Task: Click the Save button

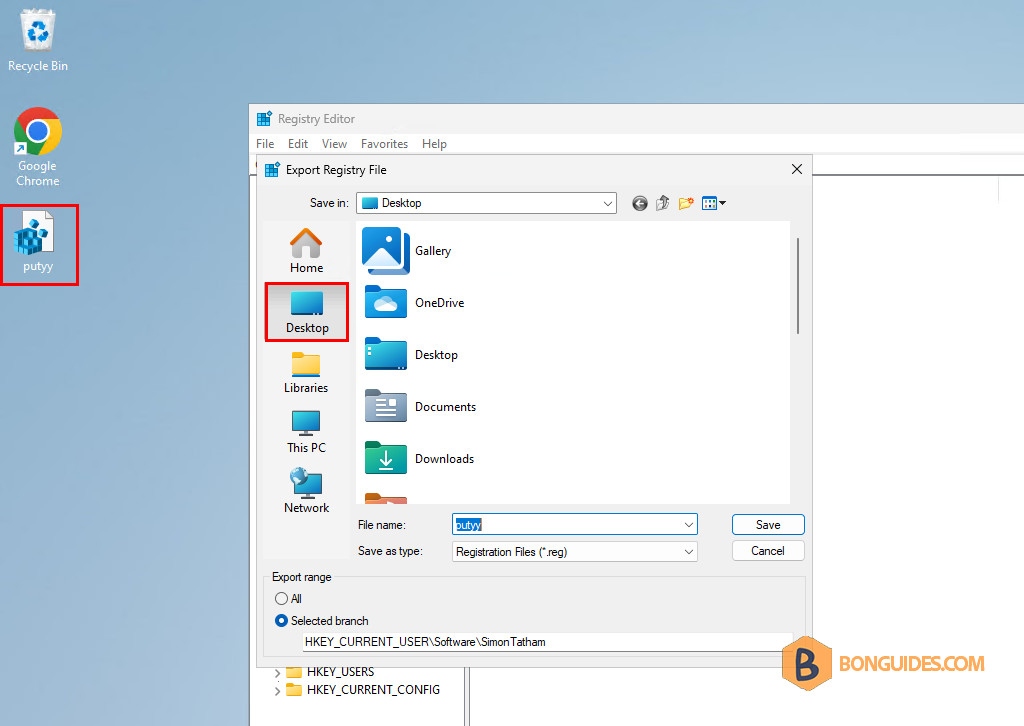Action: pos(768,525)
